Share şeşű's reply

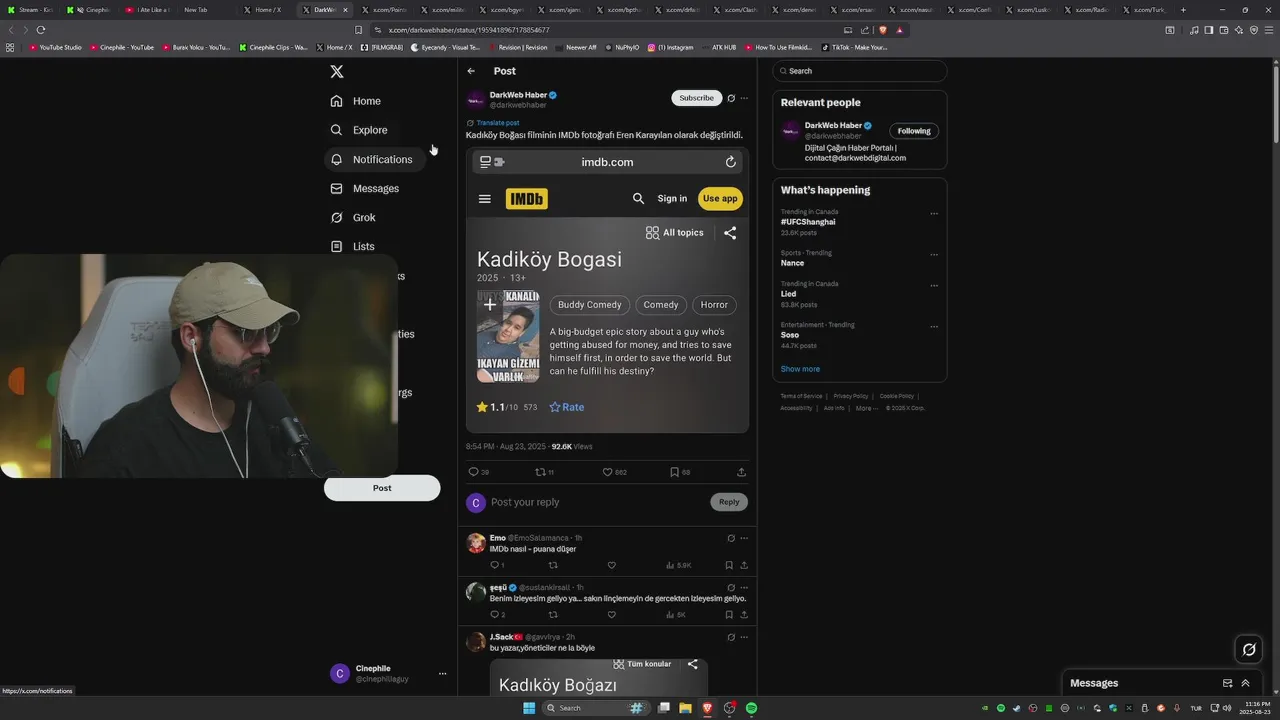[744, 615]
